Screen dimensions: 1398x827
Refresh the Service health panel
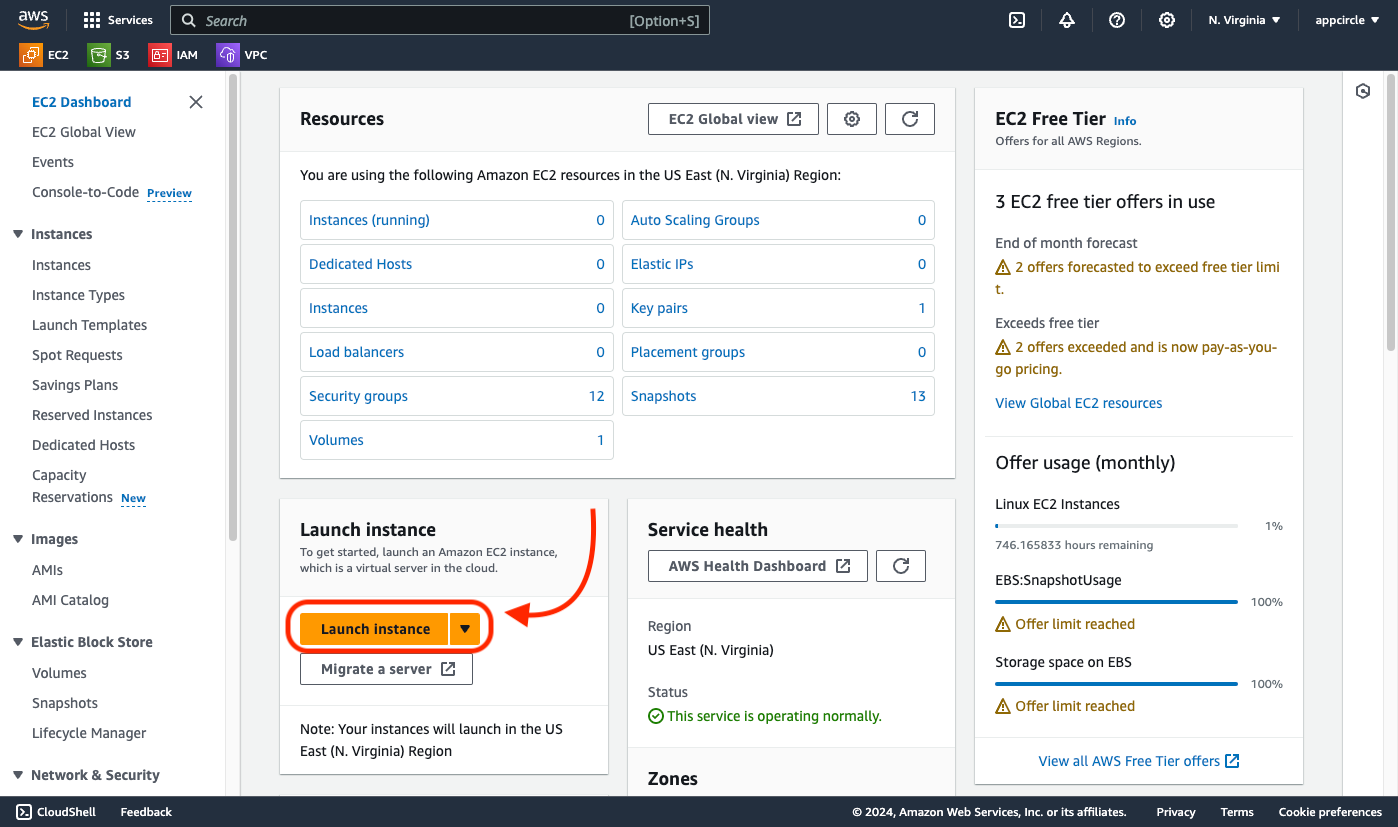click(x=901, y=566)
